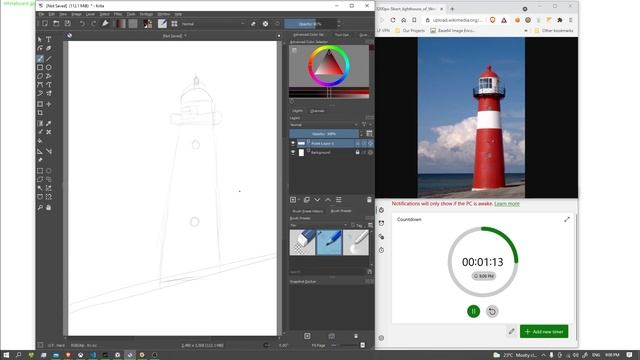Select the pan hand tool
The width and height of the screenshot is (640, 360).
[x=49, y=207]
